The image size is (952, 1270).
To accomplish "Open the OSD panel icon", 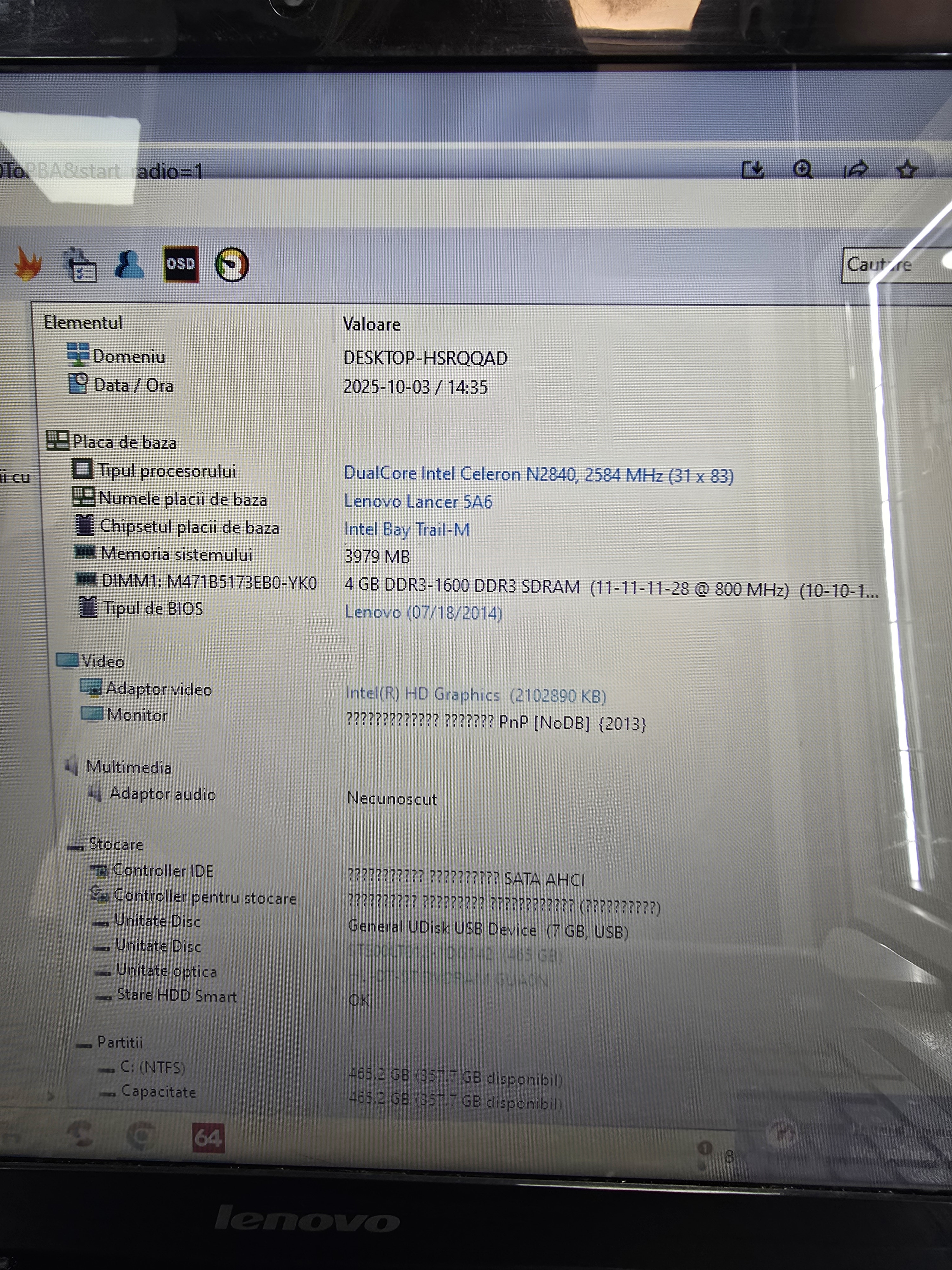I will coord(181,264).
